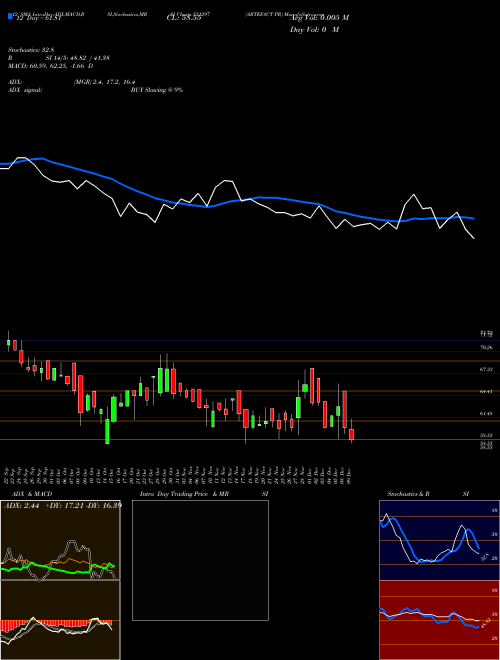The width and height of the screenshot is (500, 660).
Task: Select the Avg Vol: 0.005 M text
Action: 319,18
